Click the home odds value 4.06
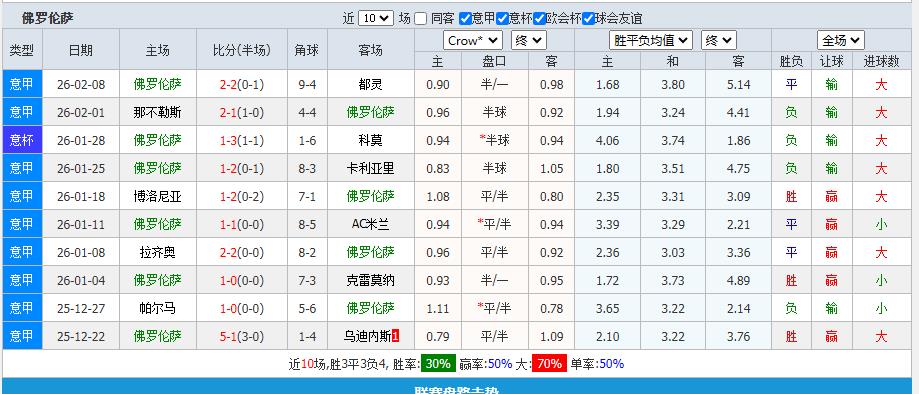This screenshot has height=394, width=919. 607,140
